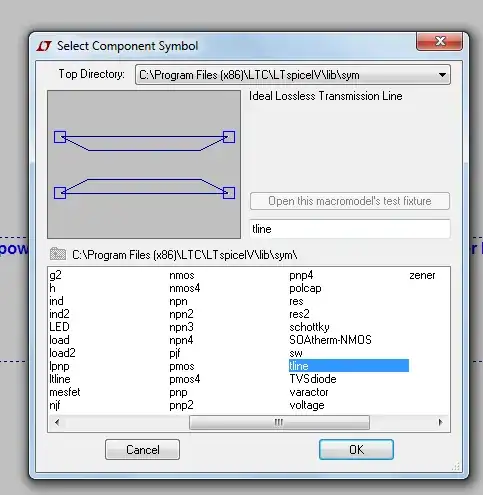This screenshot has width=483, height=495.
Task: Click the parent folder icon beside path
Action: coord(58,254)
